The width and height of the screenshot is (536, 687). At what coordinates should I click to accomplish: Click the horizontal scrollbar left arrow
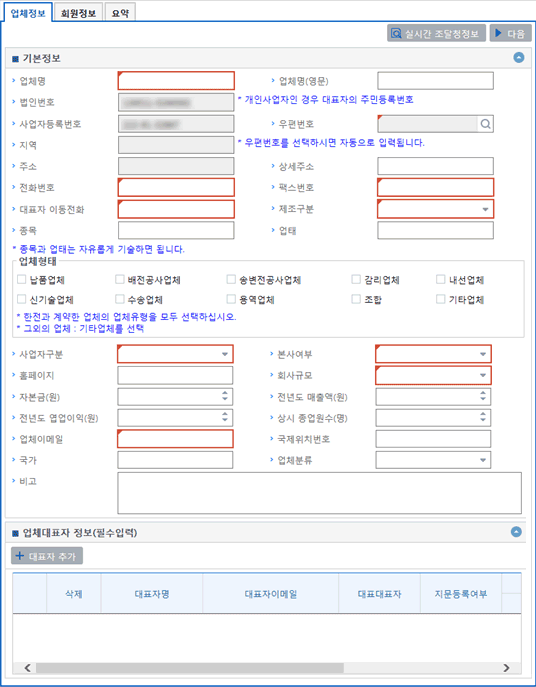coord(27,668)
